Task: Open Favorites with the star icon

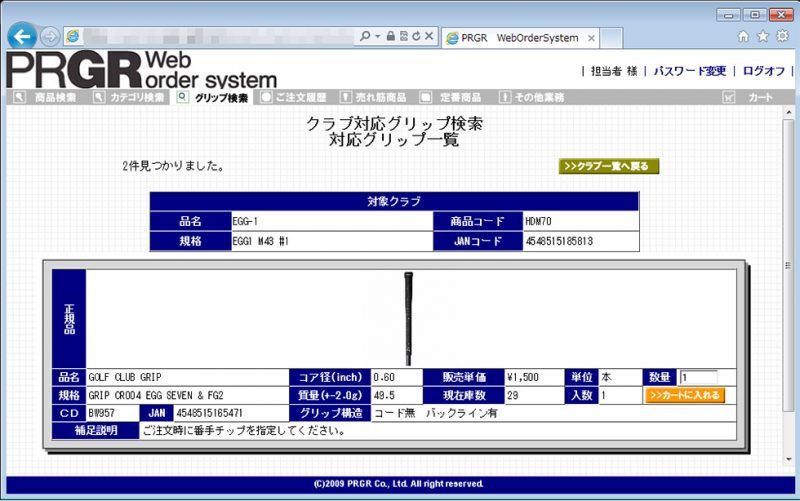Action: point(763,36)
